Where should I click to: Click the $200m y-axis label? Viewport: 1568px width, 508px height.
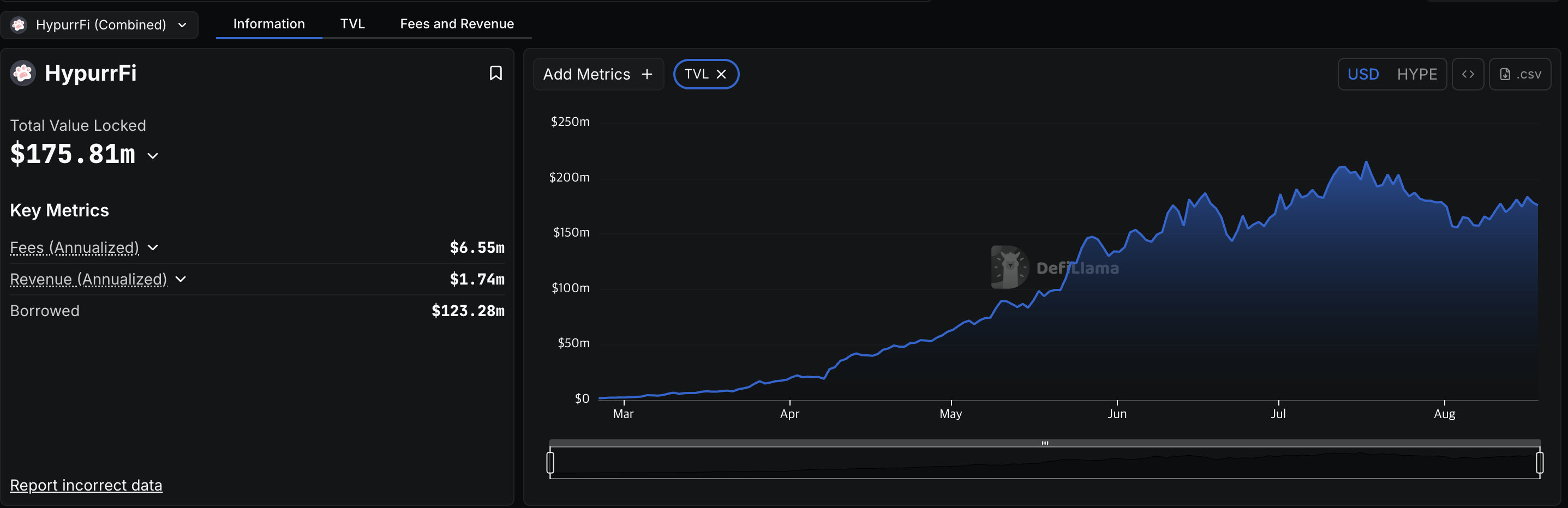click(569, 177)
